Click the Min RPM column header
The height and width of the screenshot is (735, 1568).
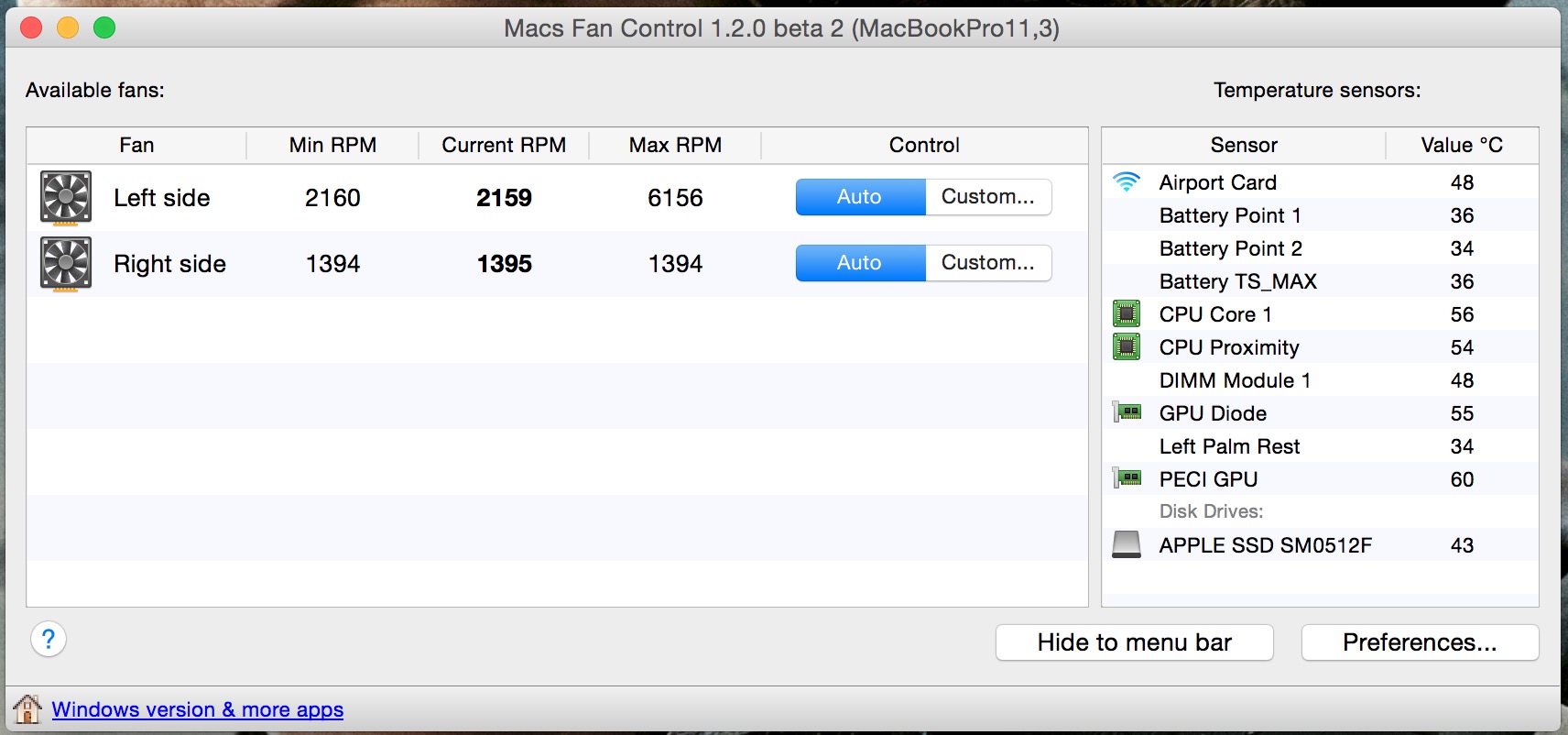coord(332,145)
